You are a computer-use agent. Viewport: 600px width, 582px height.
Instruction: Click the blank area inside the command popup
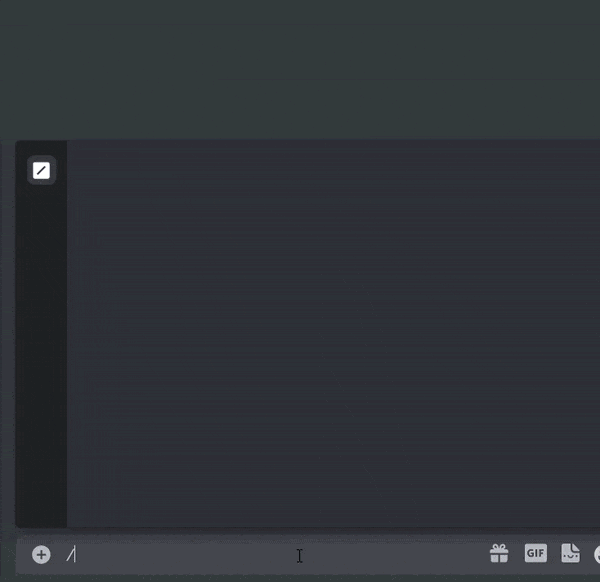pyautogui.click(x=333, y=334)
